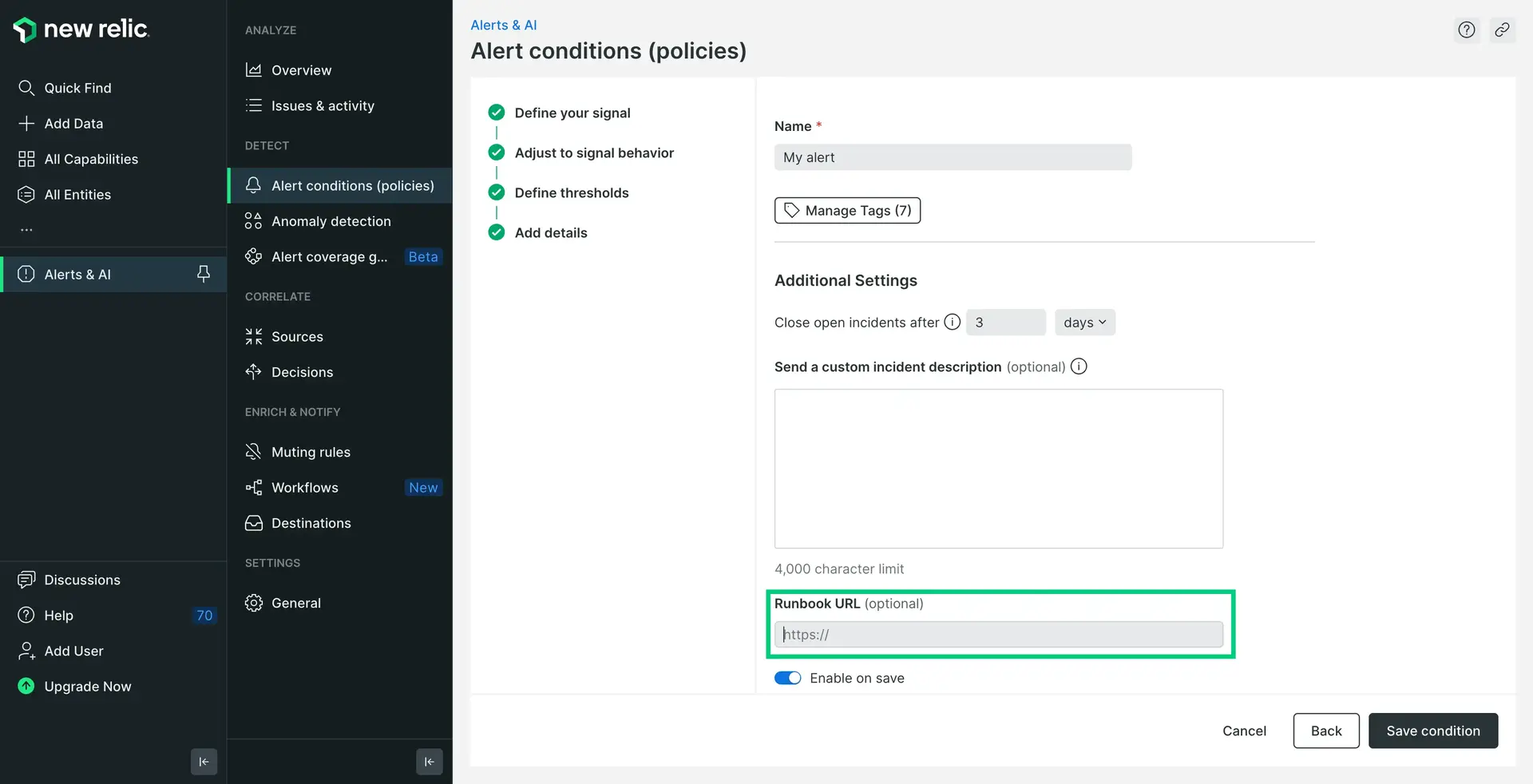Click the Runbook URL input field

coord(999,634)
